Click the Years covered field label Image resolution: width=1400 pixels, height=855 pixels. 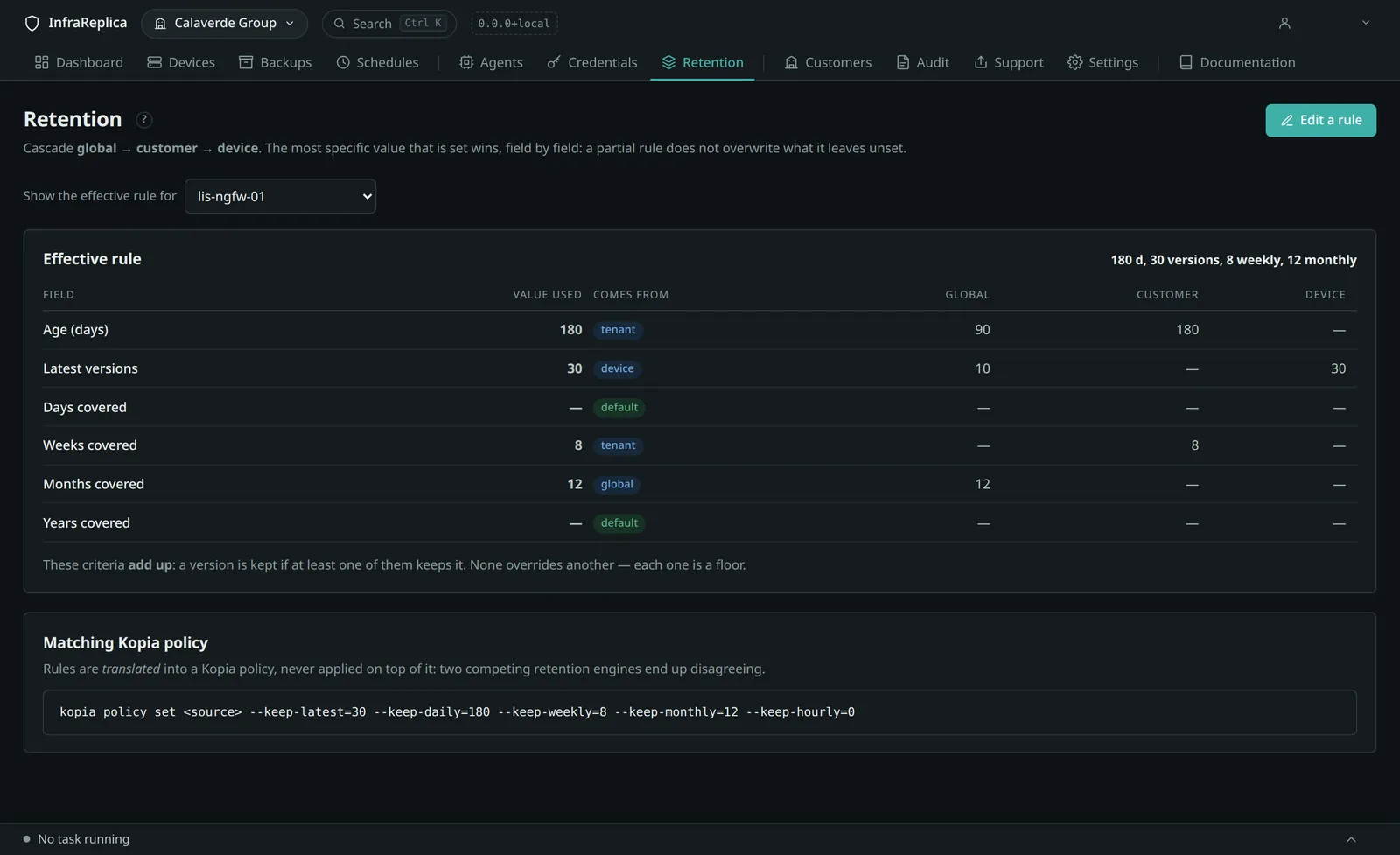87,523
